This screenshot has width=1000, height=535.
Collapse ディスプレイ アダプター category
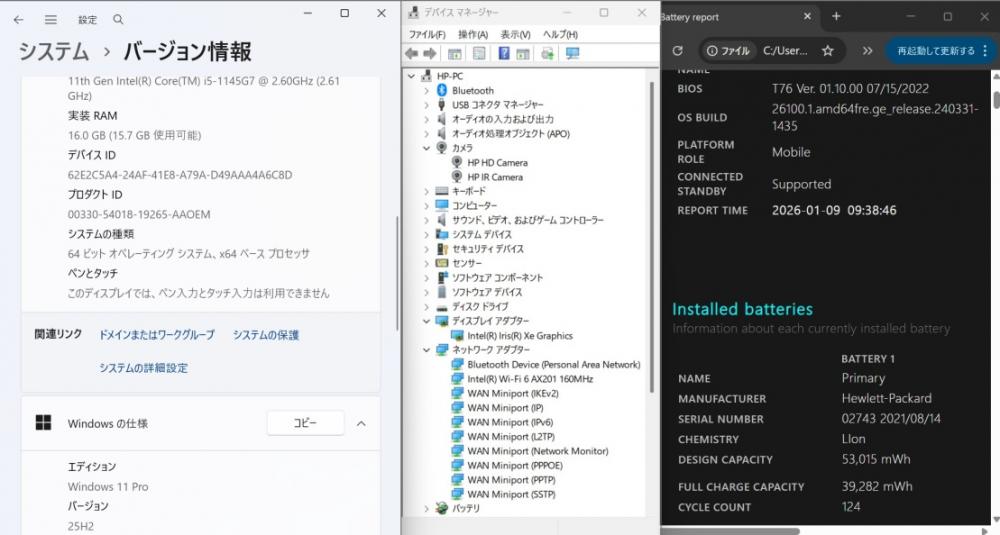click(x=427, y=321)
